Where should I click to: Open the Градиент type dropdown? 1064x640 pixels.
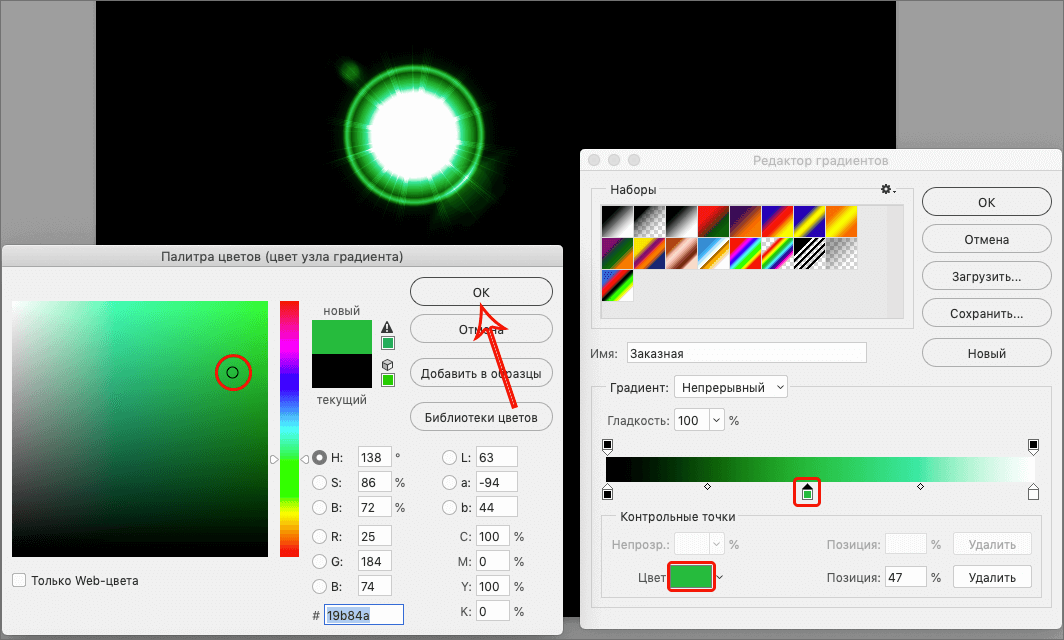(731, 387)
